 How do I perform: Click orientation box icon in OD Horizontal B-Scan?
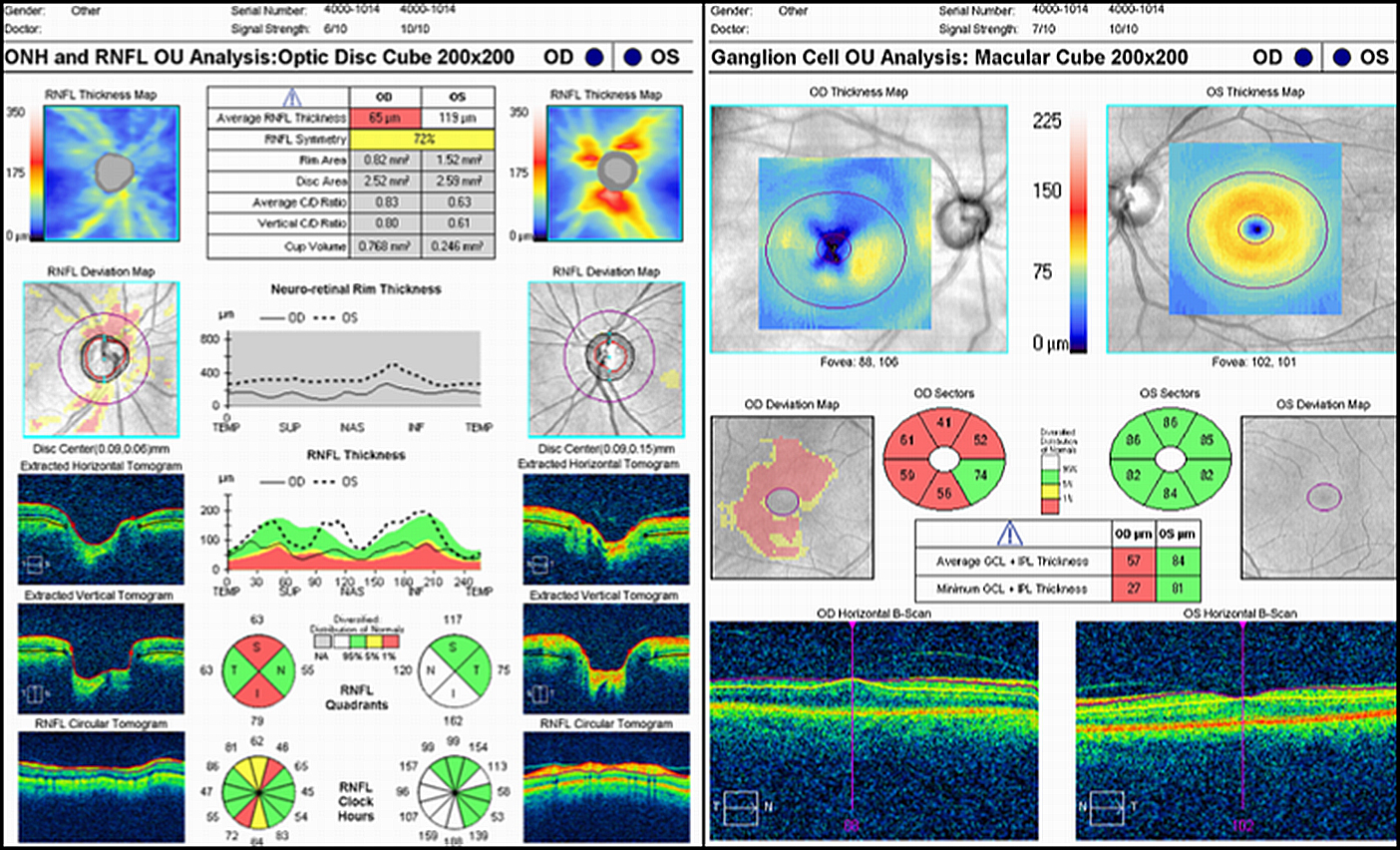point(740,807)
